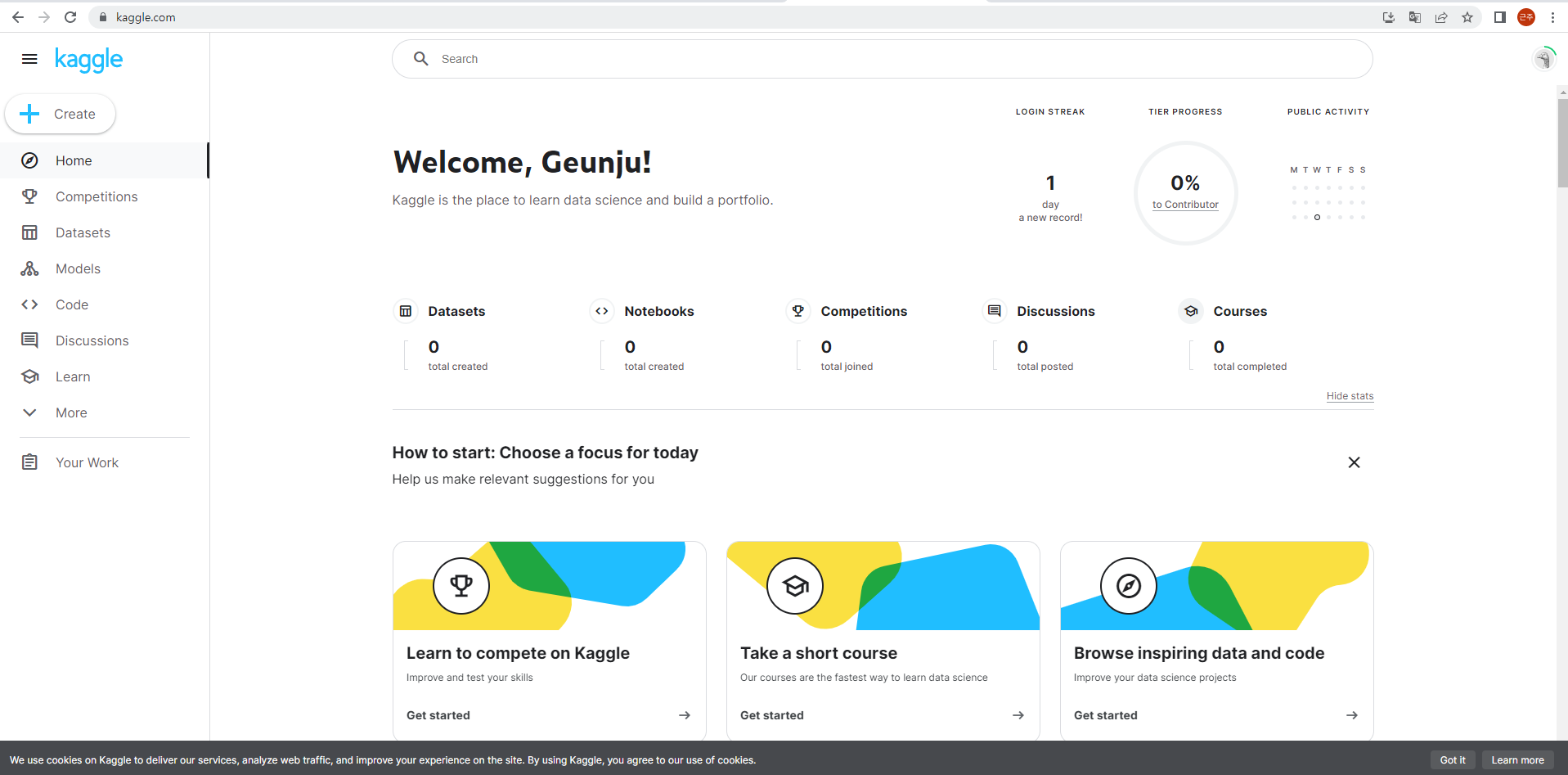Click the Notebooks stat heading
Image resolution: width=1568 pixels, height=775 pixels.
[659, 311]
